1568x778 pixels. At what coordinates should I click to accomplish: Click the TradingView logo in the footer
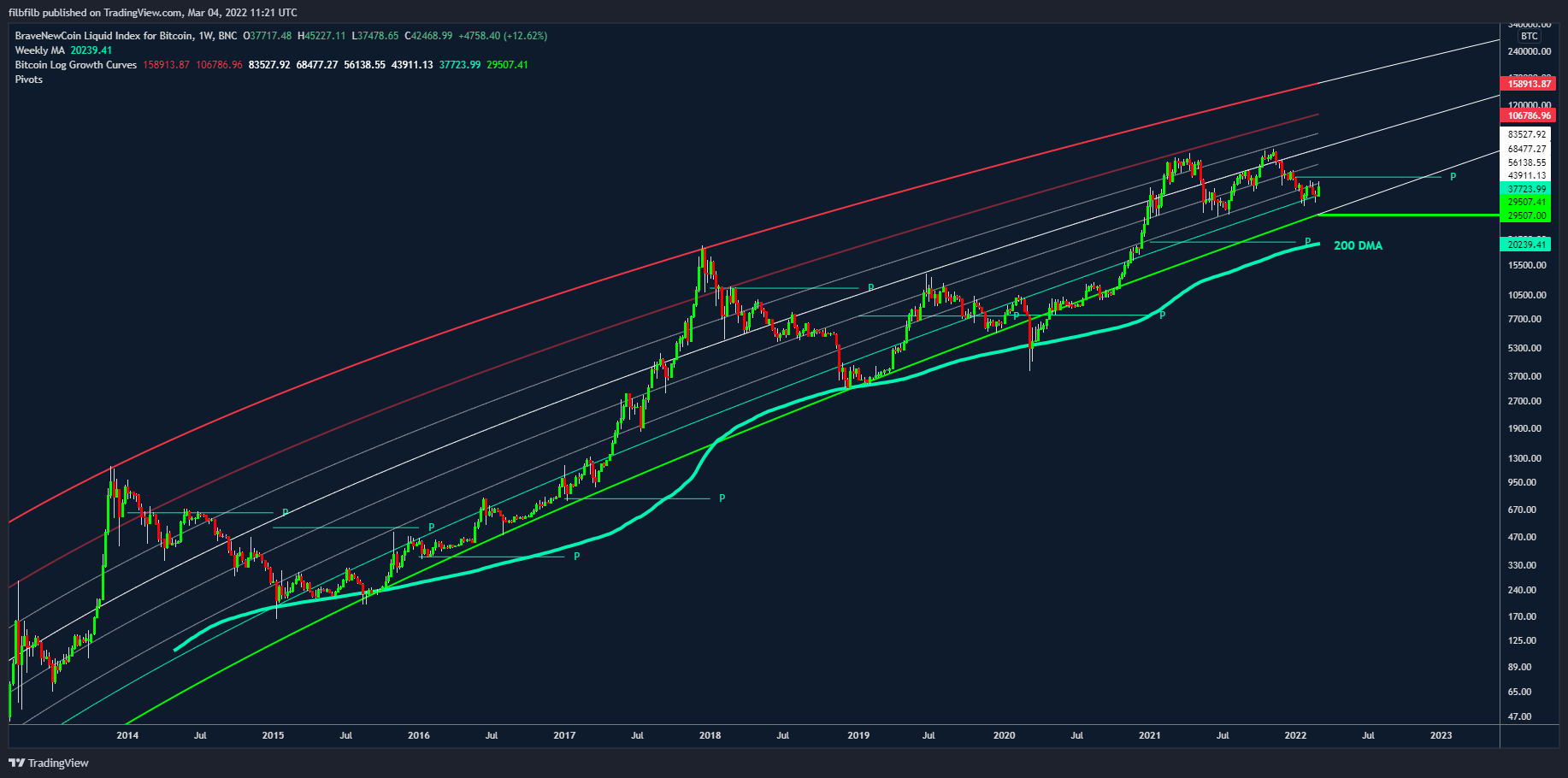coord(49,763)
